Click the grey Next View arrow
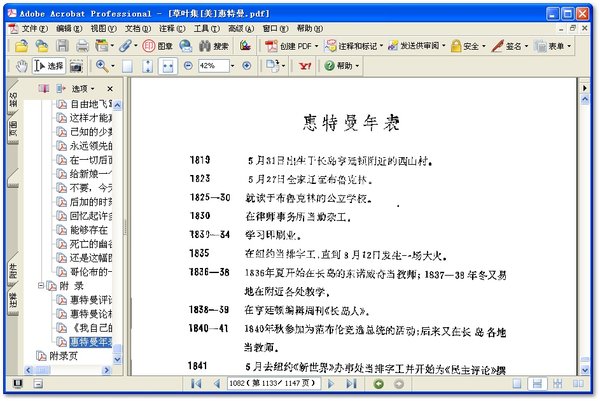The image size is (600, 401). (x=399, y=384)
